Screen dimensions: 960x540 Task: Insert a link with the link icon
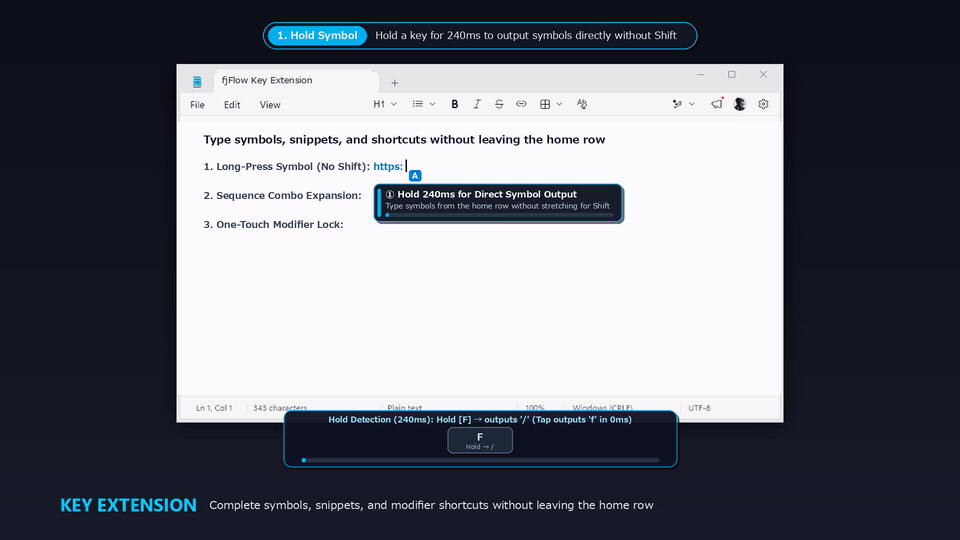521,104
